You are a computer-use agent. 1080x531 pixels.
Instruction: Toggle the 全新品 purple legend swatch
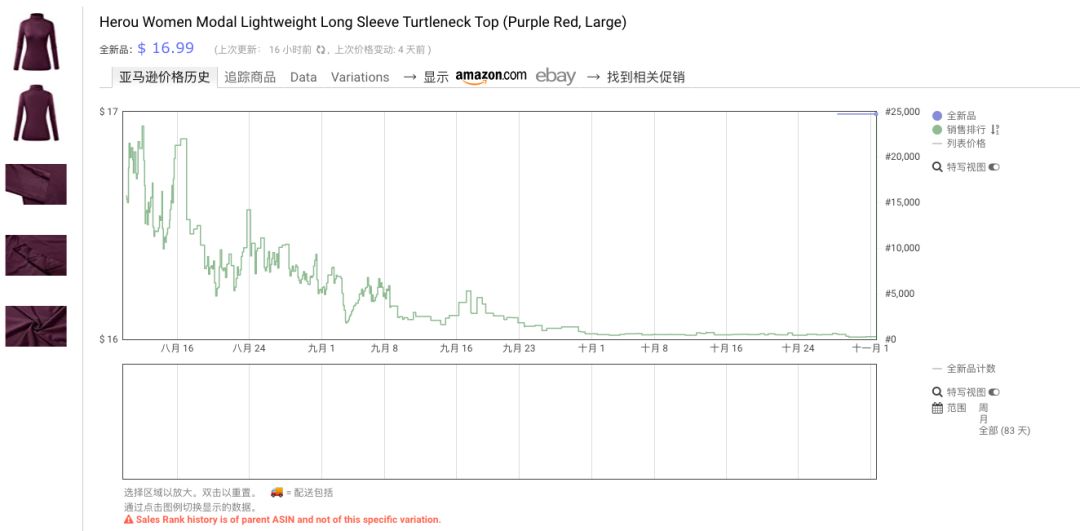tap(937, 116)
